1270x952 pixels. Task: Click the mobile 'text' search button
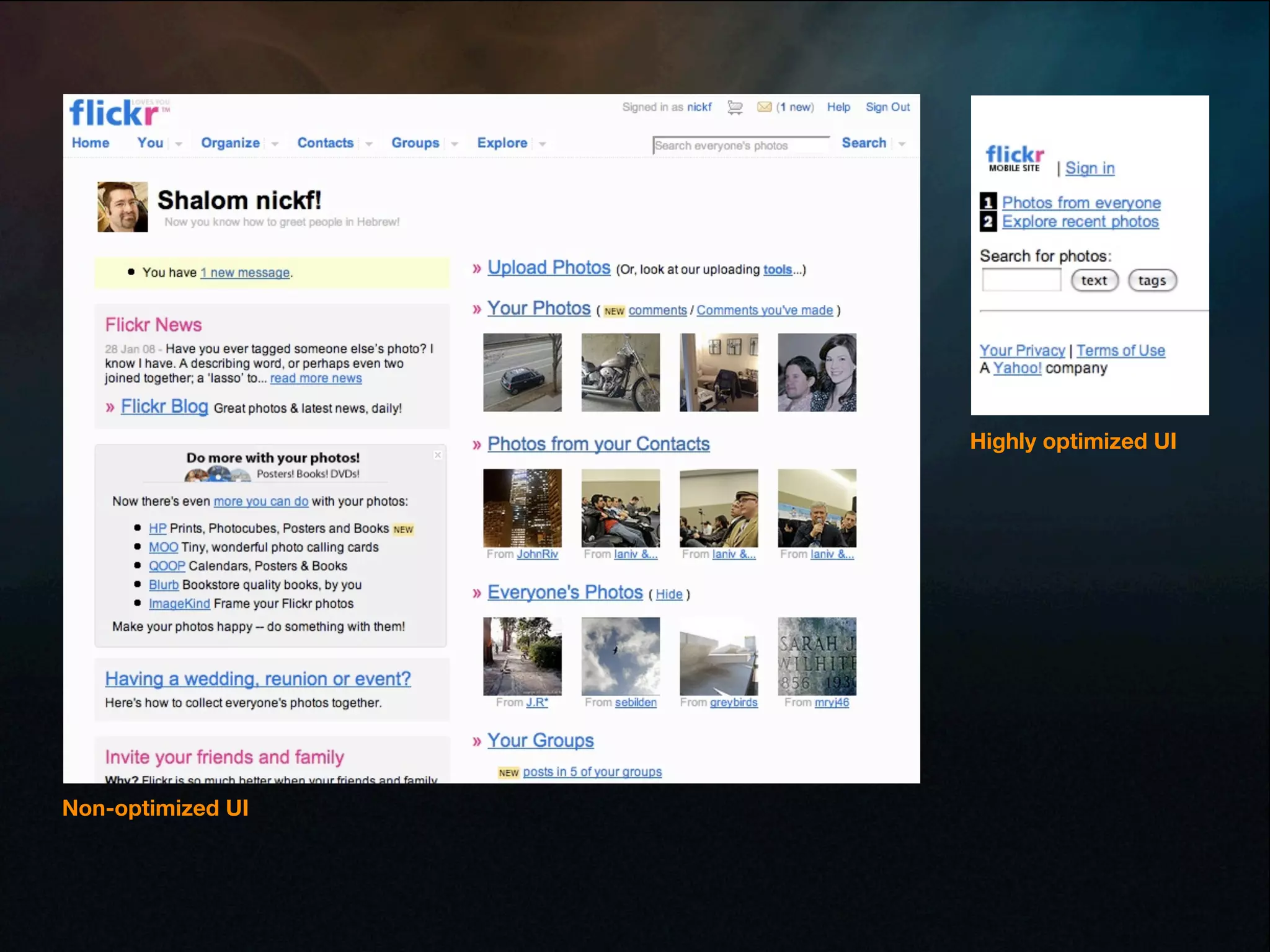click(1095, 281)
